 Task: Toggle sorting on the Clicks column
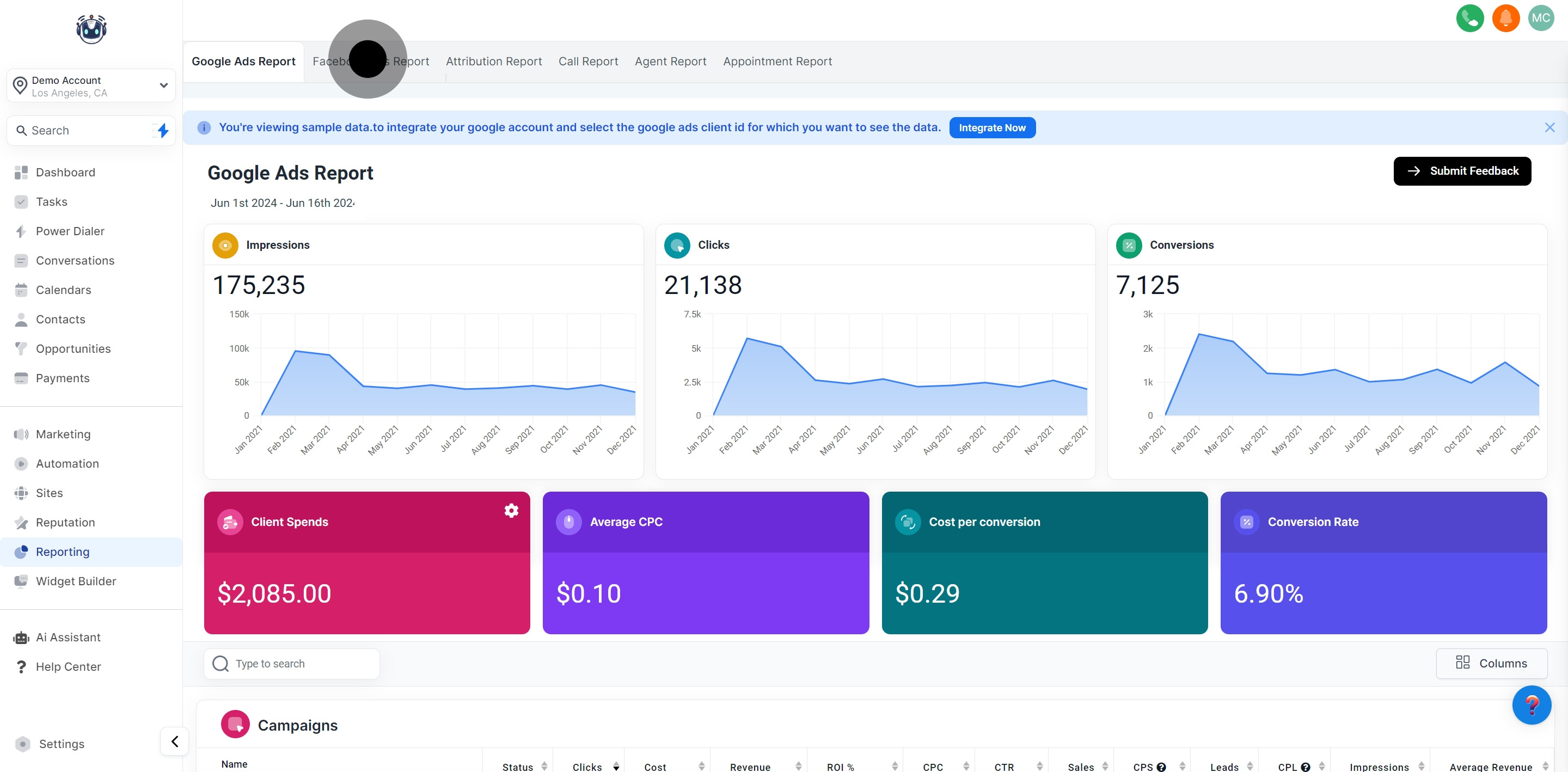[616, 767]
